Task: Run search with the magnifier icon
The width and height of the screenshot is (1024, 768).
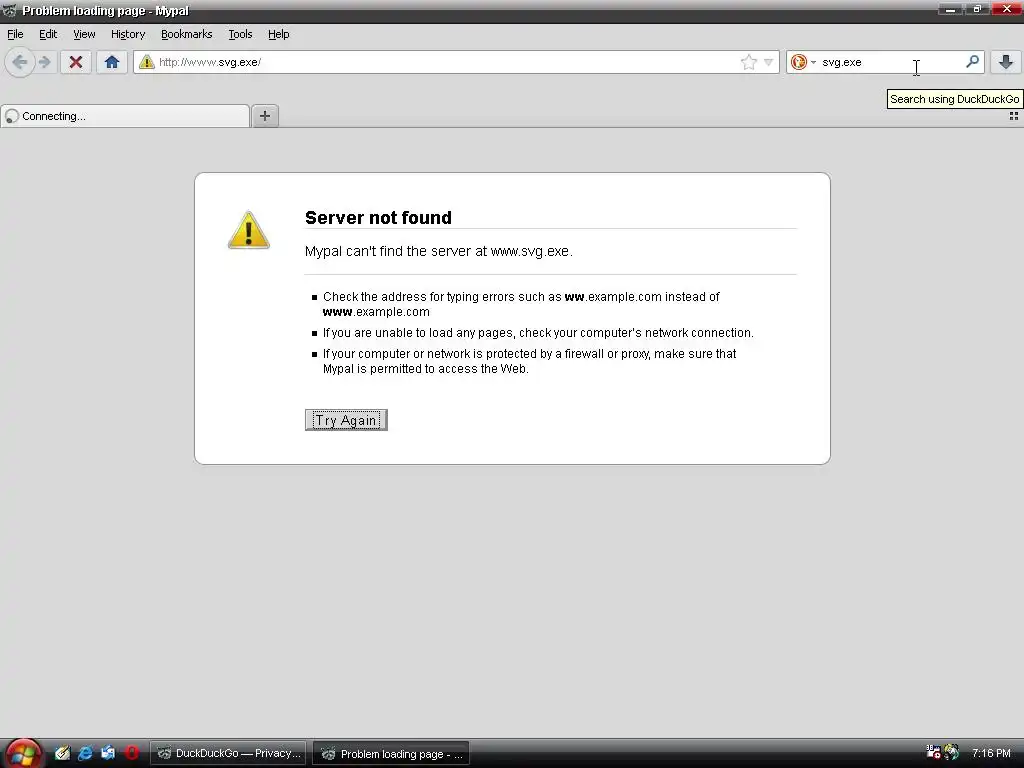Action: point(972,62)
